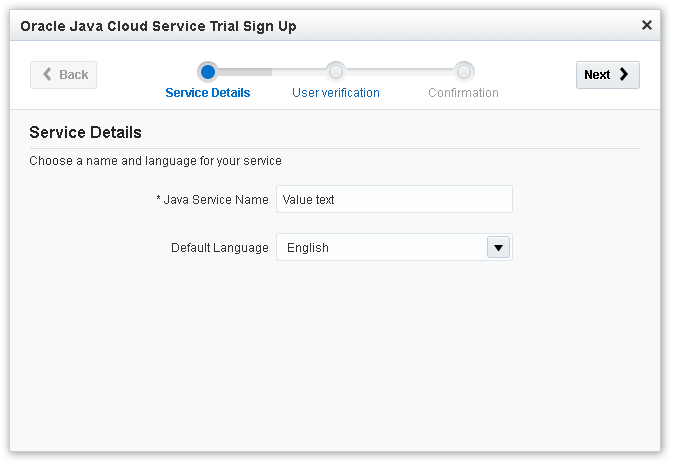Click the Next button label

(x=597, y=75)
